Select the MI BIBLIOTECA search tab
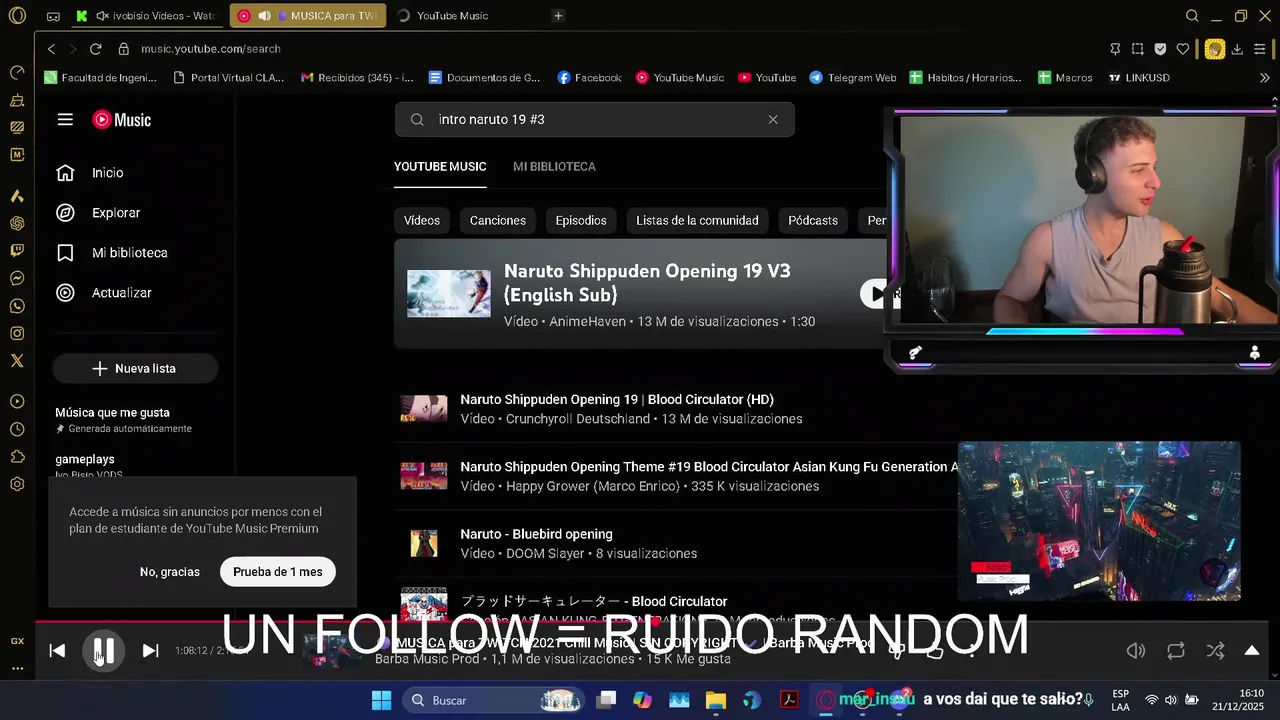The width and height of the screenshot is (1280, 720). click(x=554, y=167)
